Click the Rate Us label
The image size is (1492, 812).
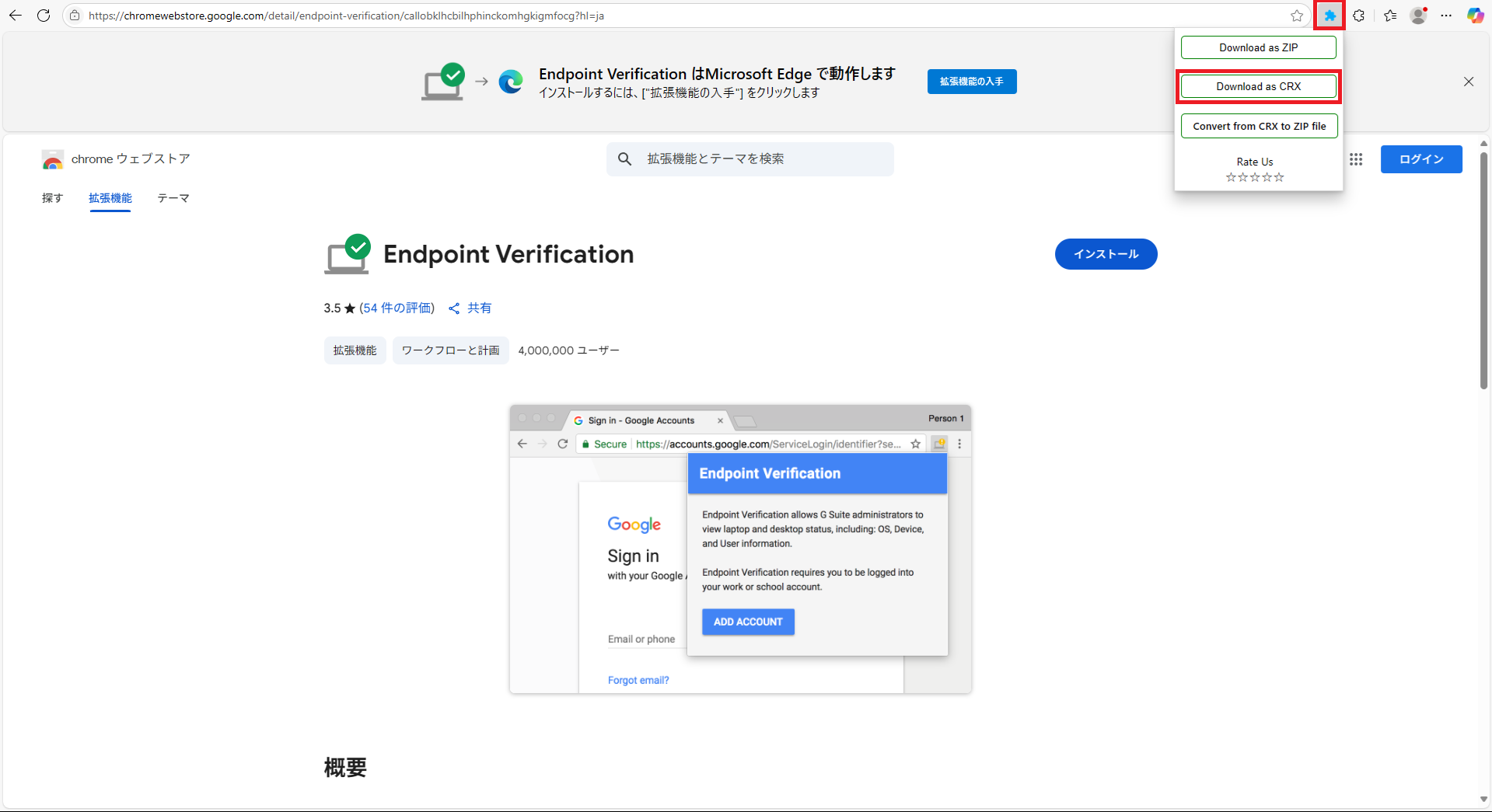(x=1255, y=162)
